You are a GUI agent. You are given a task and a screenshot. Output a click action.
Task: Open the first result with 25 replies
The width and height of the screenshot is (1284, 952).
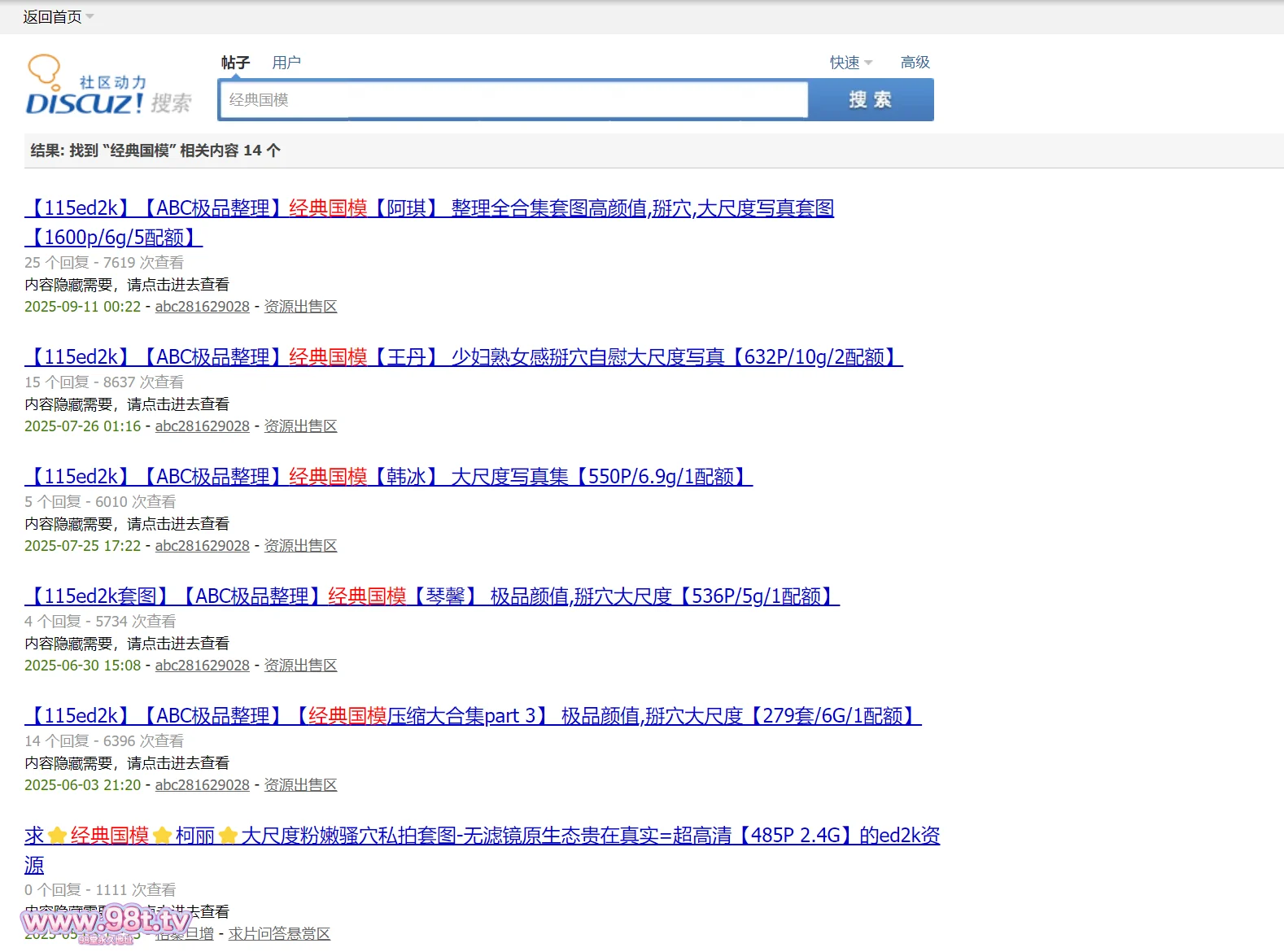click(429, 208)
